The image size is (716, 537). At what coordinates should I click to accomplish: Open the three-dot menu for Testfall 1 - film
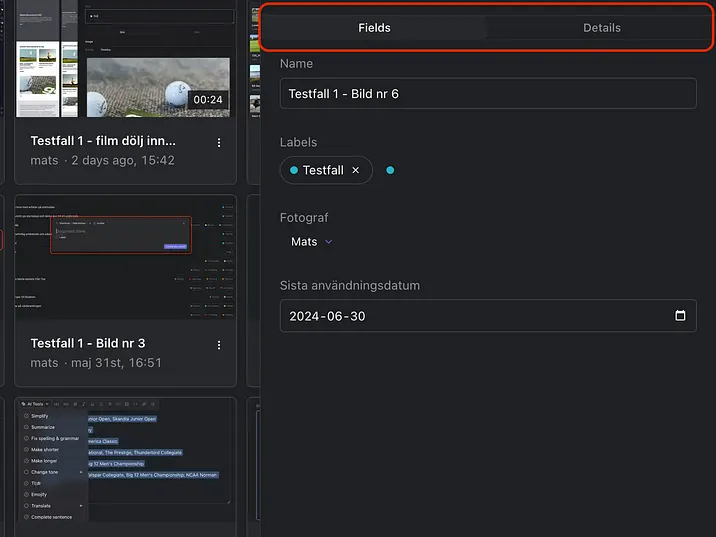pyautogui.click(x=219, y=143)
